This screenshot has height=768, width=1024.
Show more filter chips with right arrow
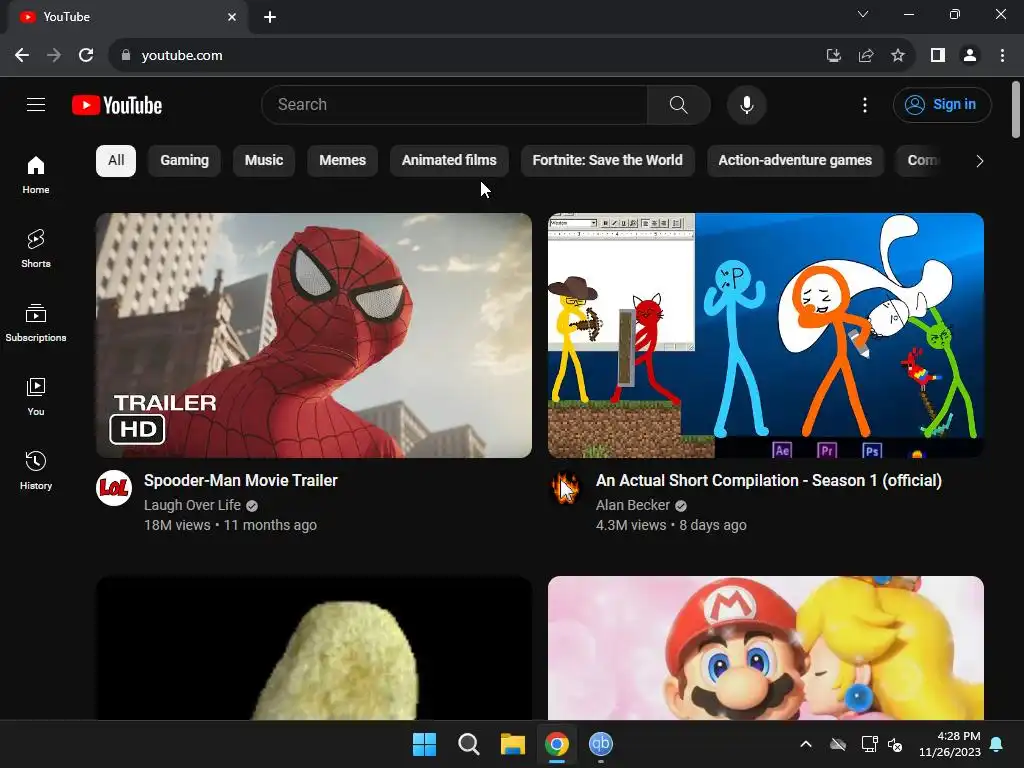(979, 161)
